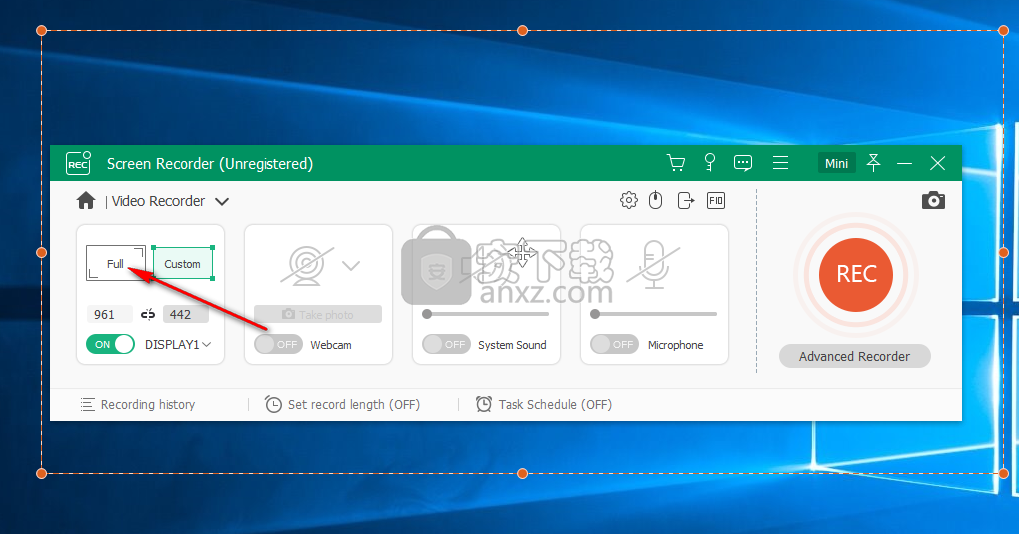Select Custom recording area
Screen dimensions: 1019x534
pos(183,263)
